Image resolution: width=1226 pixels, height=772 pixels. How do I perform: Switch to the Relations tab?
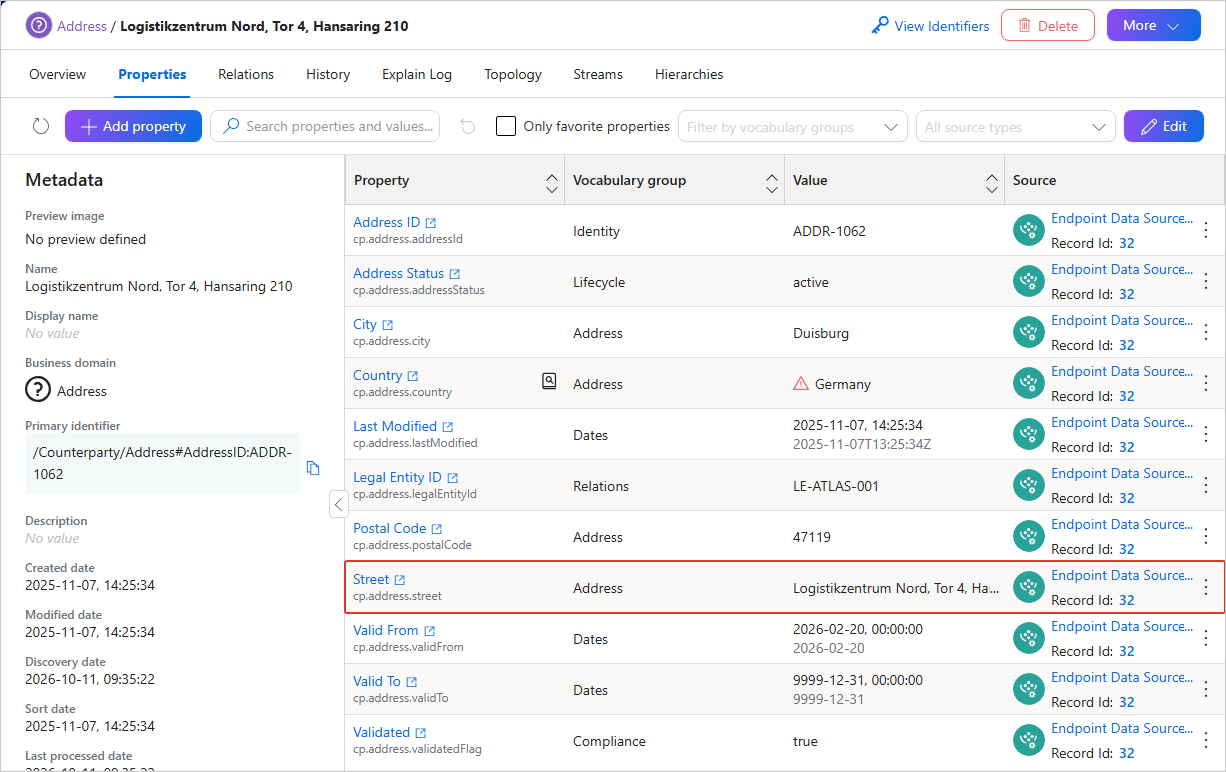pos(246,74)
